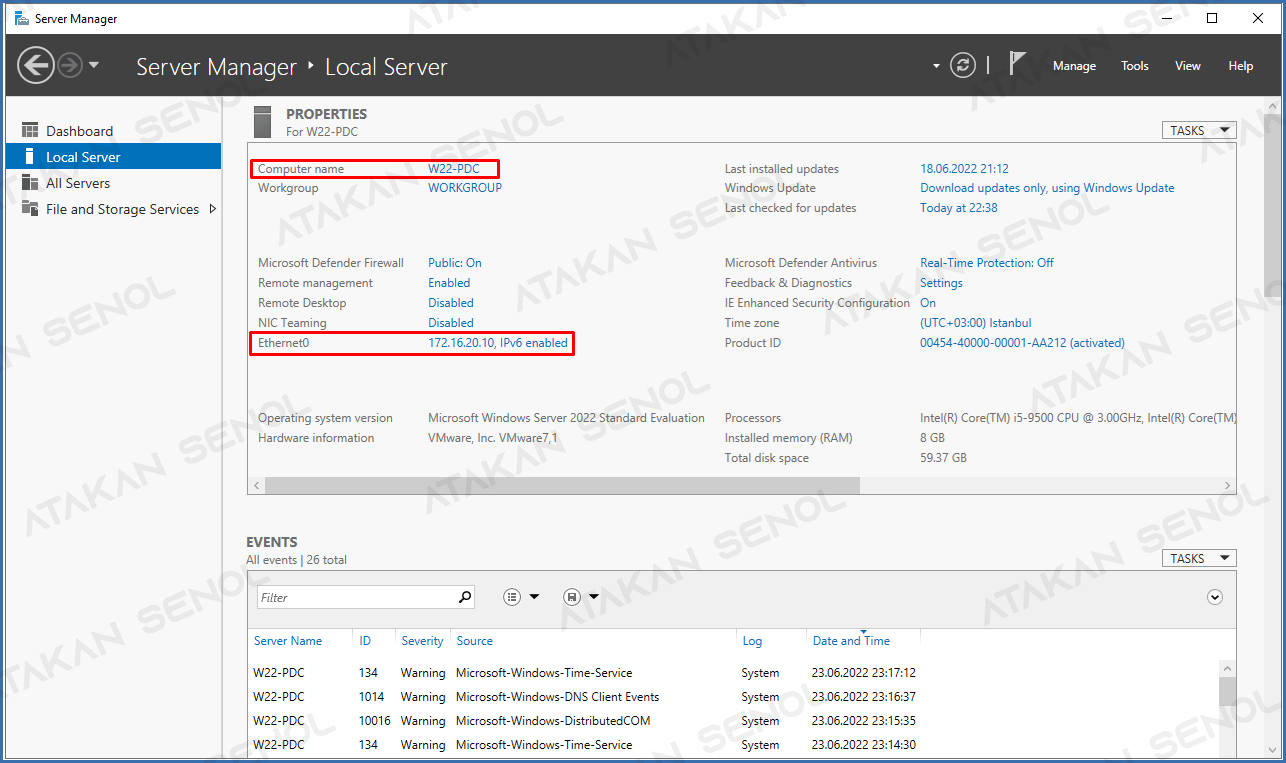Open the dropdown arrow beside the refresh icon
The image size is (1286, 763).
[x=937, y=66]
